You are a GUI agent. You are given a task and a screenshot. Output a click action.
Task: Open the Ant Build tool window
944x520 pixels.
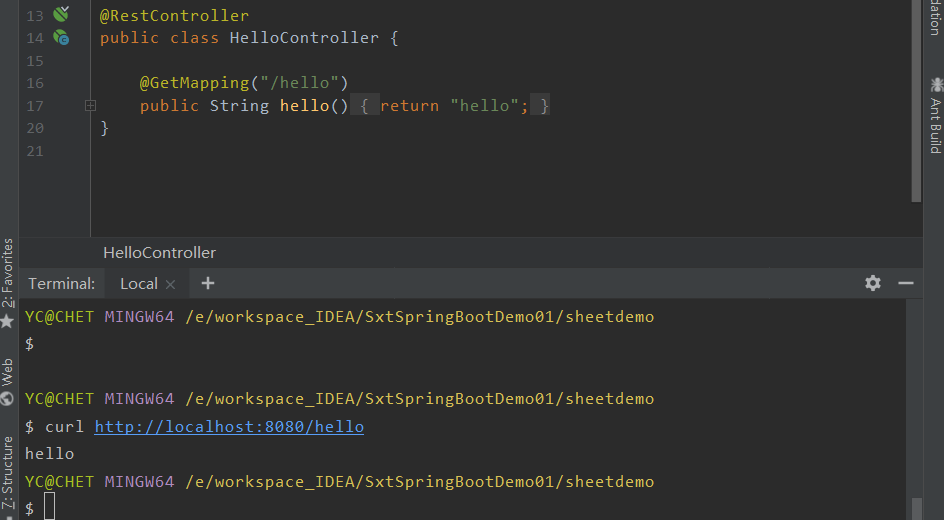(x=935, y=116)
